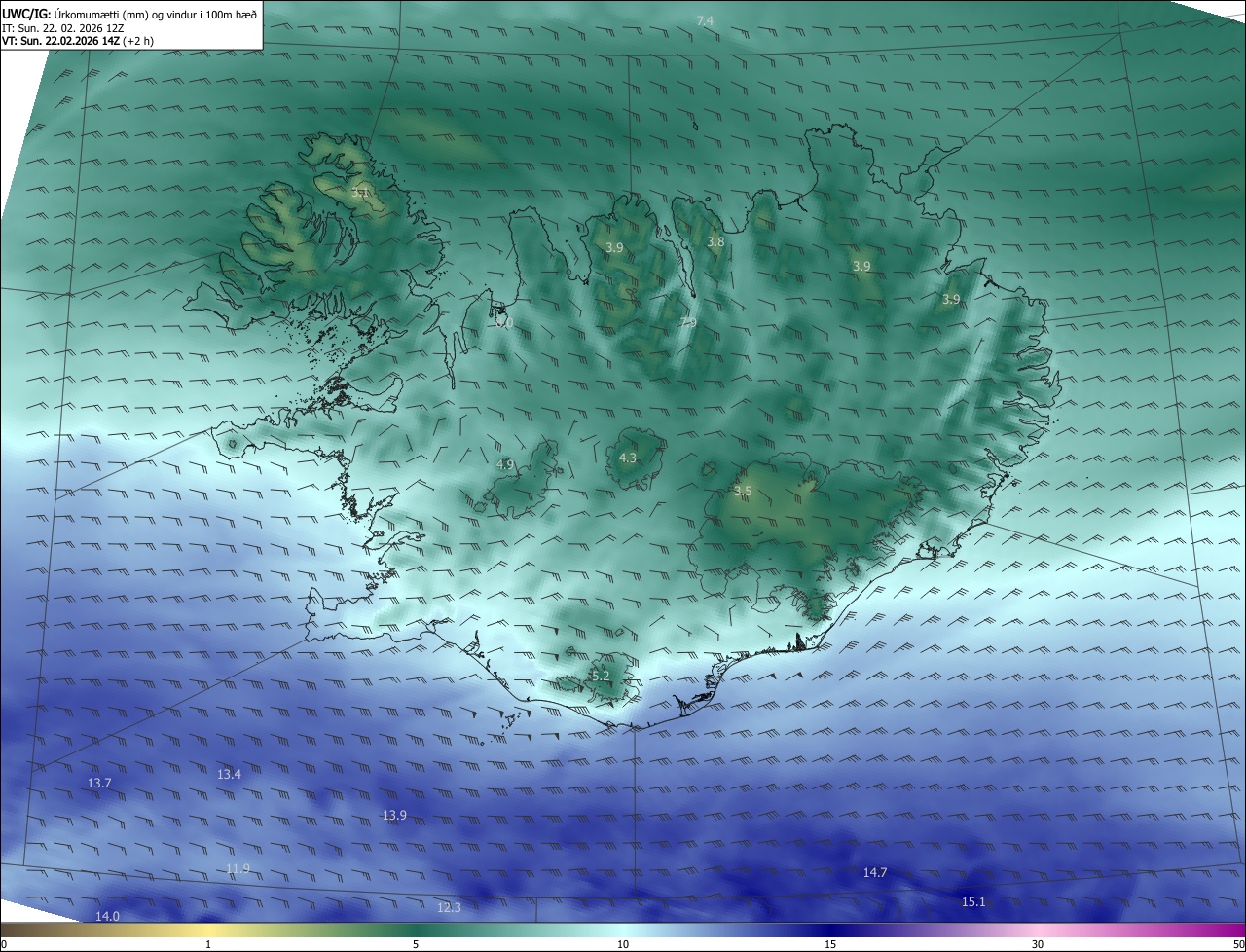Click the 3.5 value on Vatnajökull glacier
The height and width of the screenshot is (952, 1246).
[x=743, y=492]
